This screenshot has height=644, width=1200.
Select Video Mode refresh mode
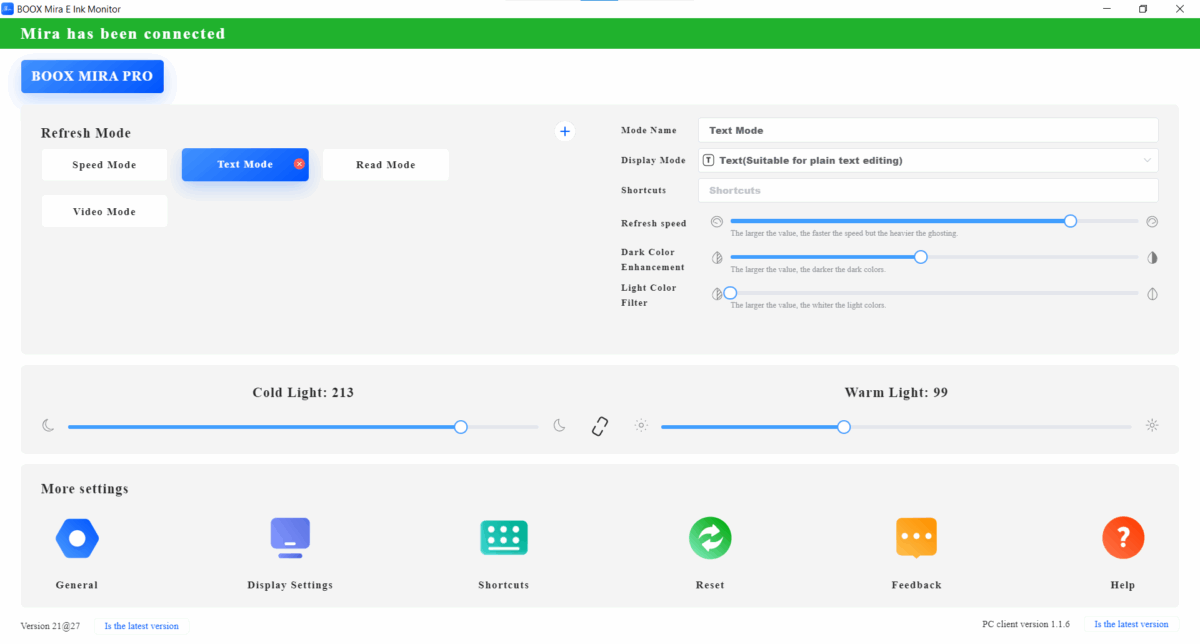(x=104, y=212)
